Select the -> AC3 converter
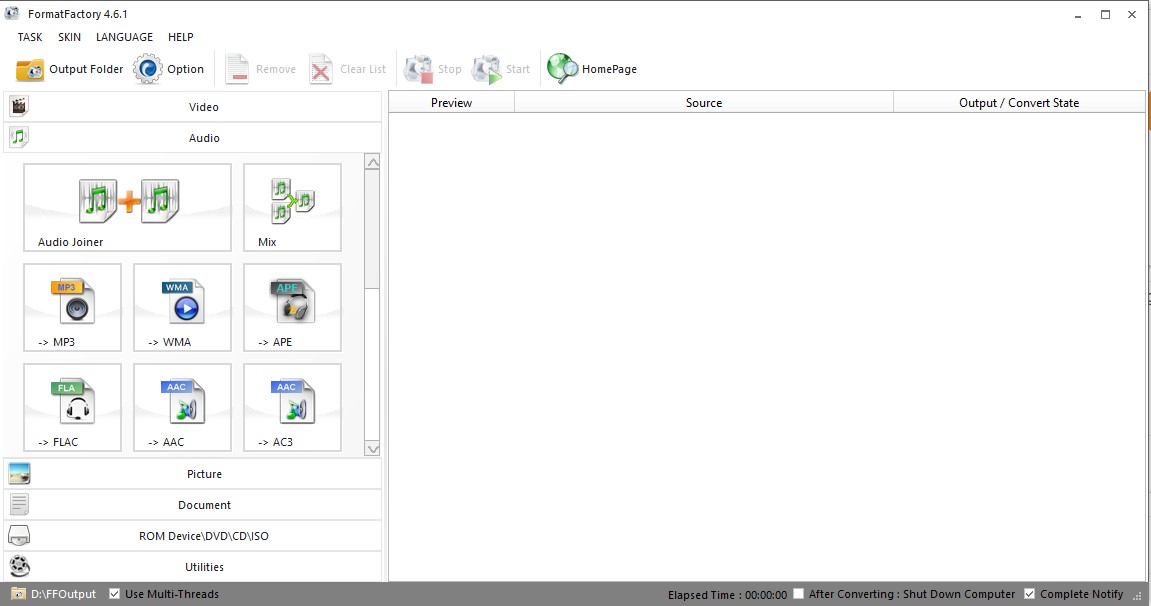This screenshot has width=1151, height=606. [292, 407]
